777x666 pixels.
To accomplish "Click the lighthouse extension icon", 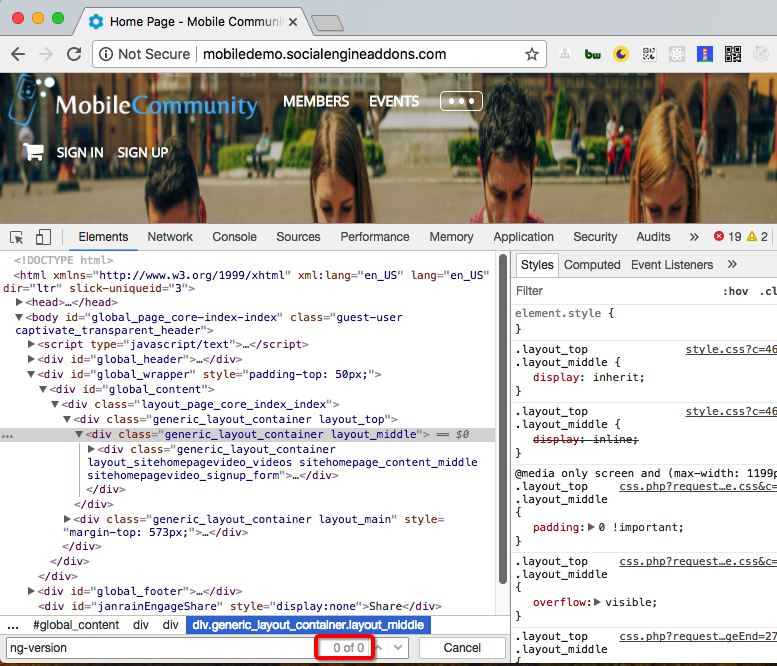I will [704, 54].
